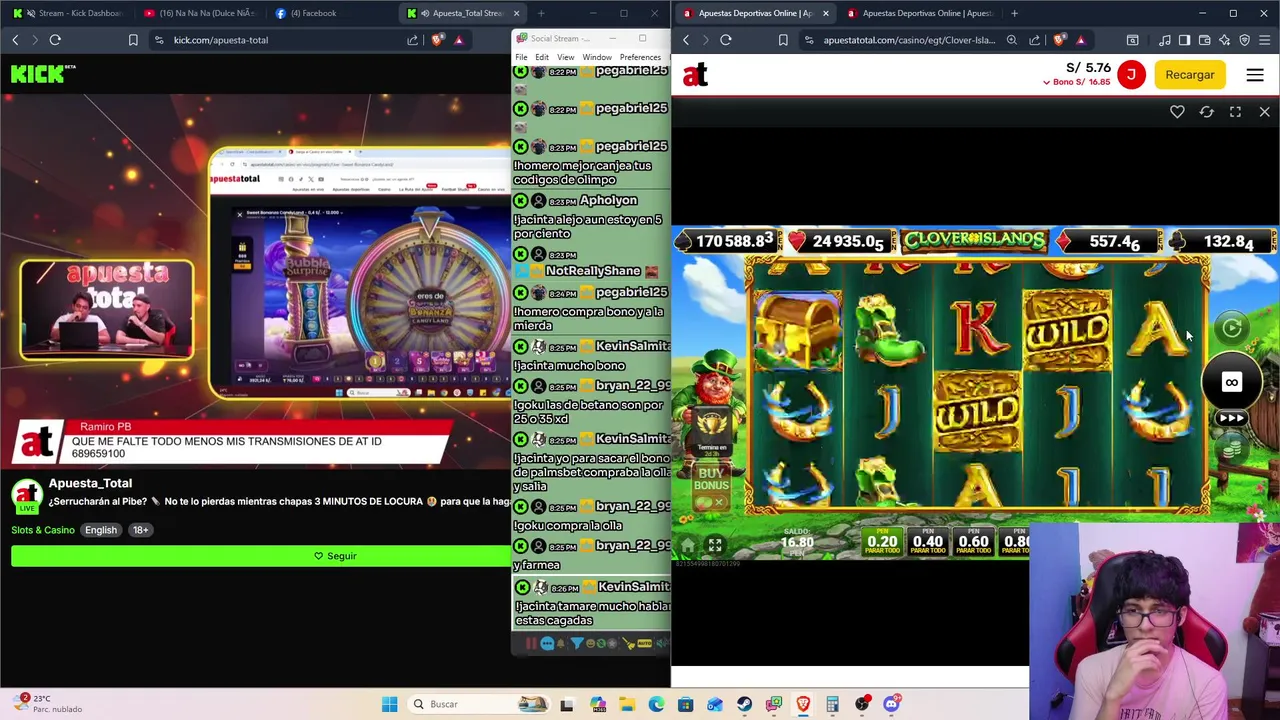Click the Apuesta Total 'at' logo

[x=695, y=74]
